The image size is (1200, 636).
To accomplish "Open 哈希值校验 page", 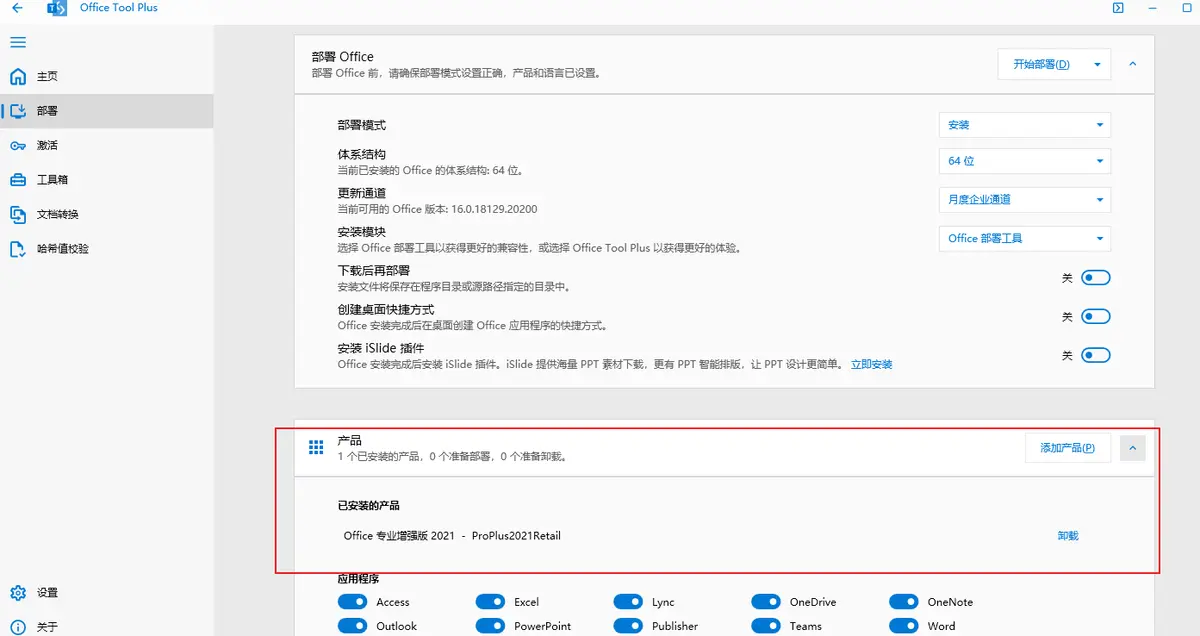I will pyautogui.click(x=107, y=249).
